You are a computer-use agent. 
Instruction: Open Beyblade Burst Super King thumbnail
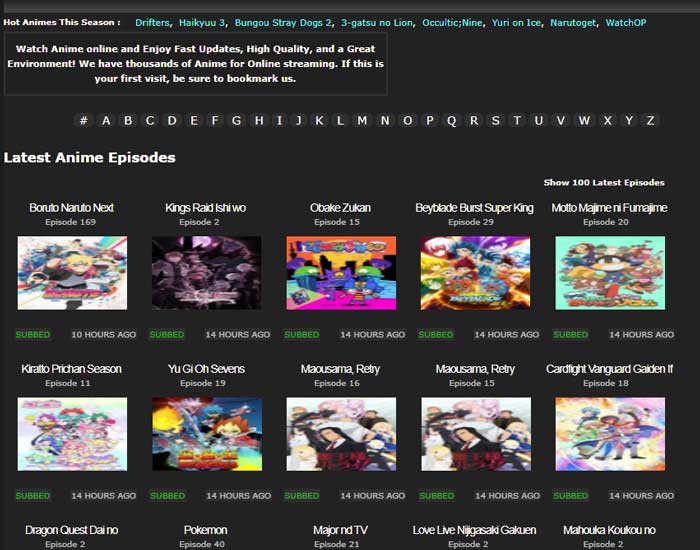pyautogui.click(x=475, y=273)
